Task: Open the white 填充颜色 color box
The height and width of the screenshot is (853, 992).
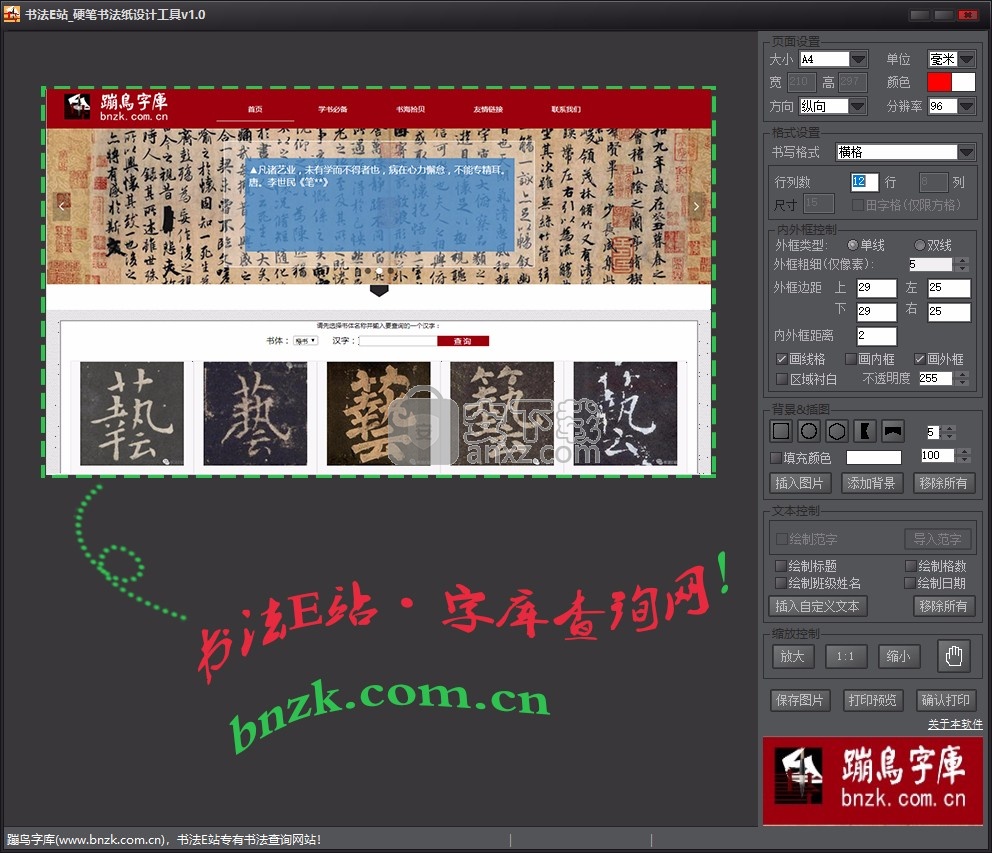Action: (873, 457)
